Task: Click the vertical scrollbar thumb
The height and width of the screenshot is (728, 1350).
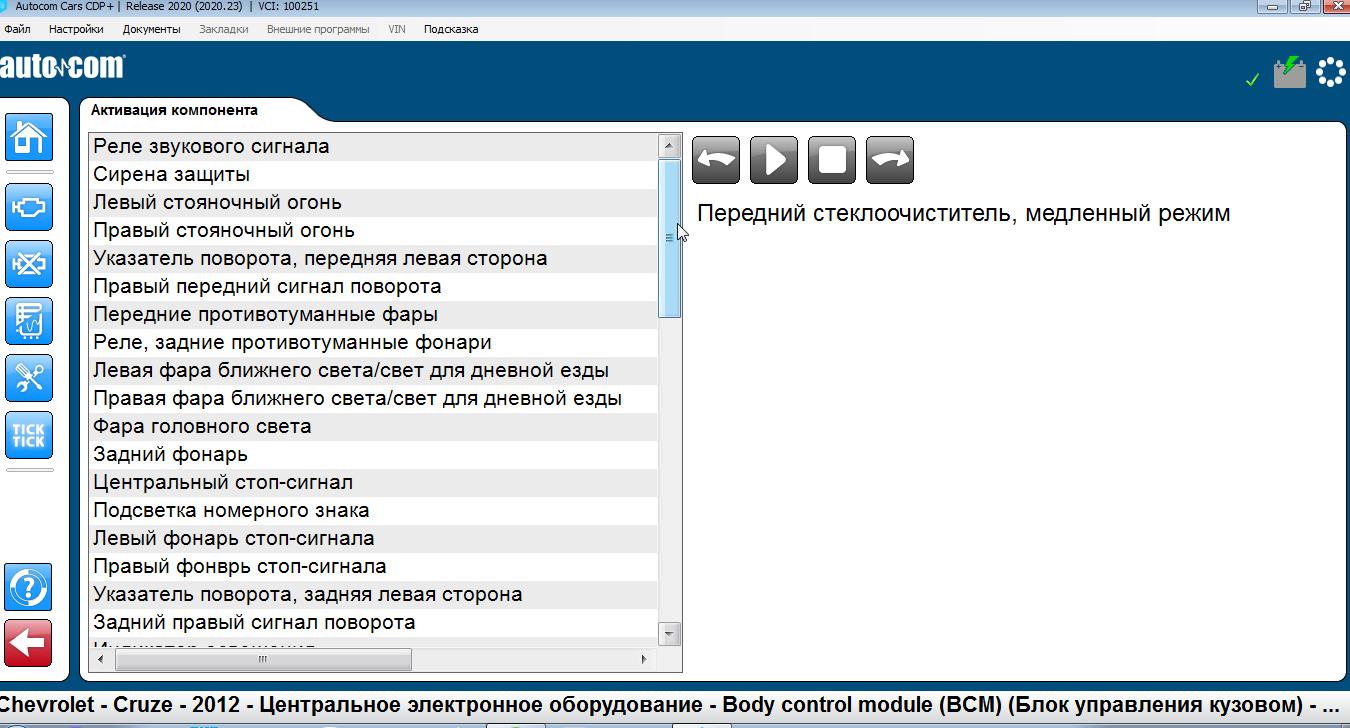Action: (x=669, y=238)
